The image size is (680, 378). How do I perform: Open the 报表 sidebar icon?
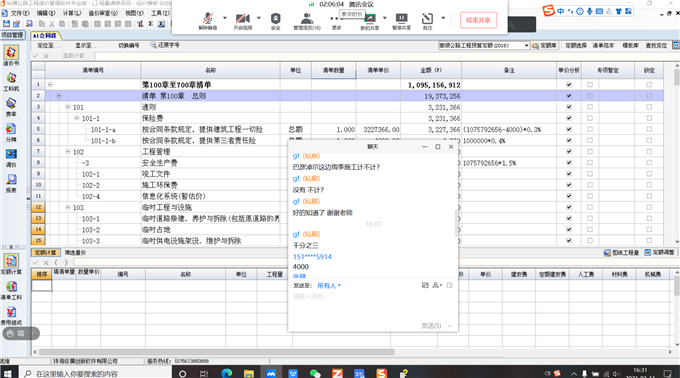pos(11,179)
